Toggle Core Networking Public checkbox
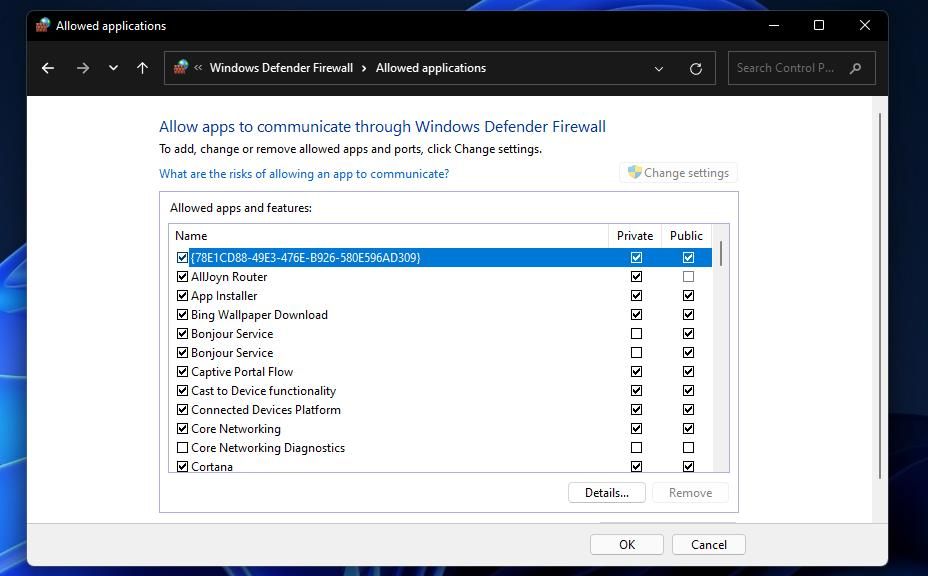 tap(688, 429)
